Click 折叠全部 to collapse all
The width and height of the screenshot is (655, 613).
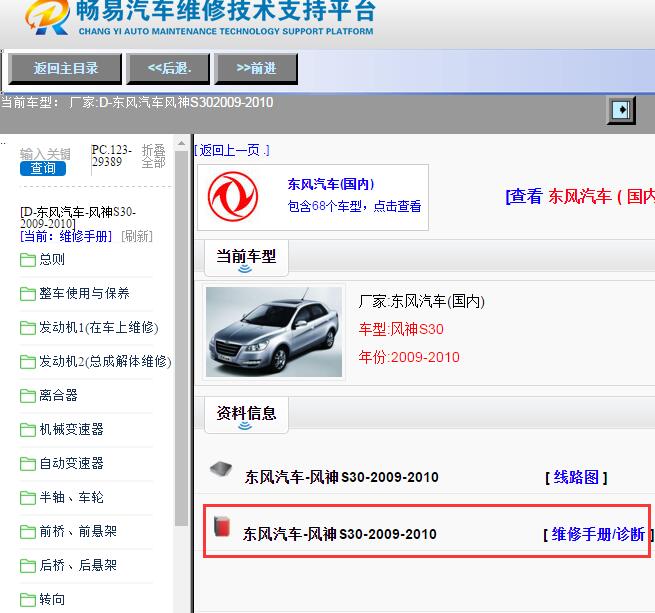[153, 156]
